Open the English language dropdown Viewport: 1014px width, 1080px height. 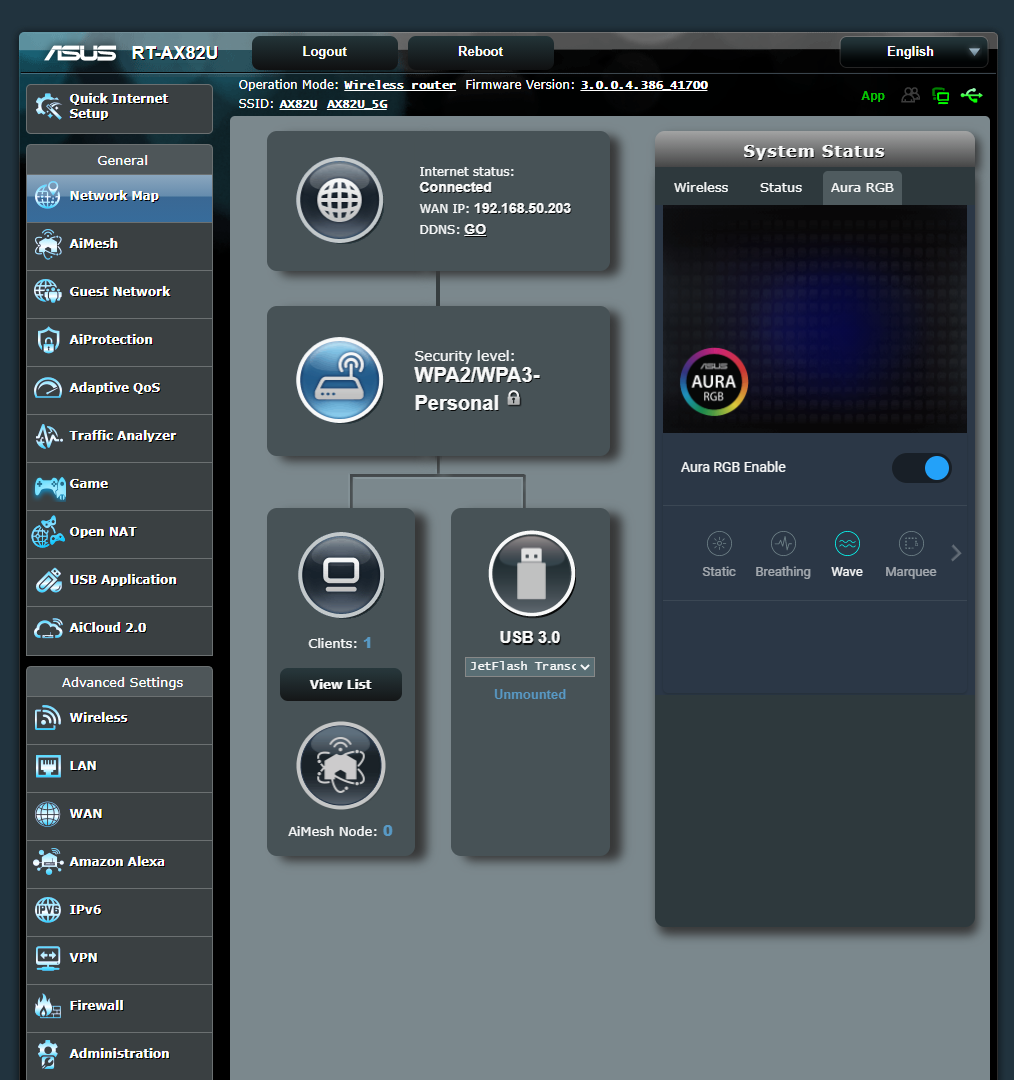pyautogui.click(x=914, y=52)
